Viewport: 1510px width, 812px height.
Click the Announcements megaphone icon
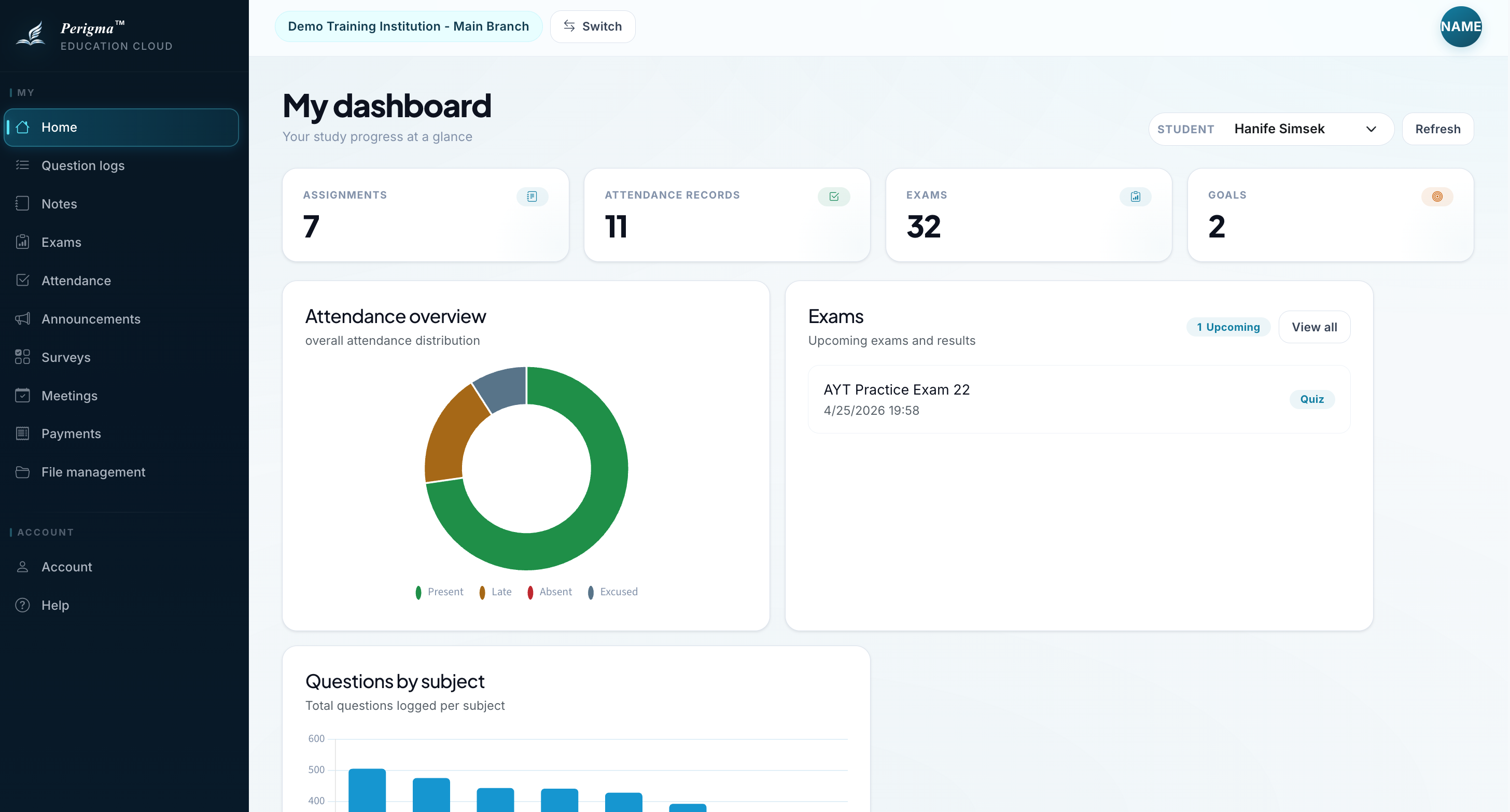22,319
